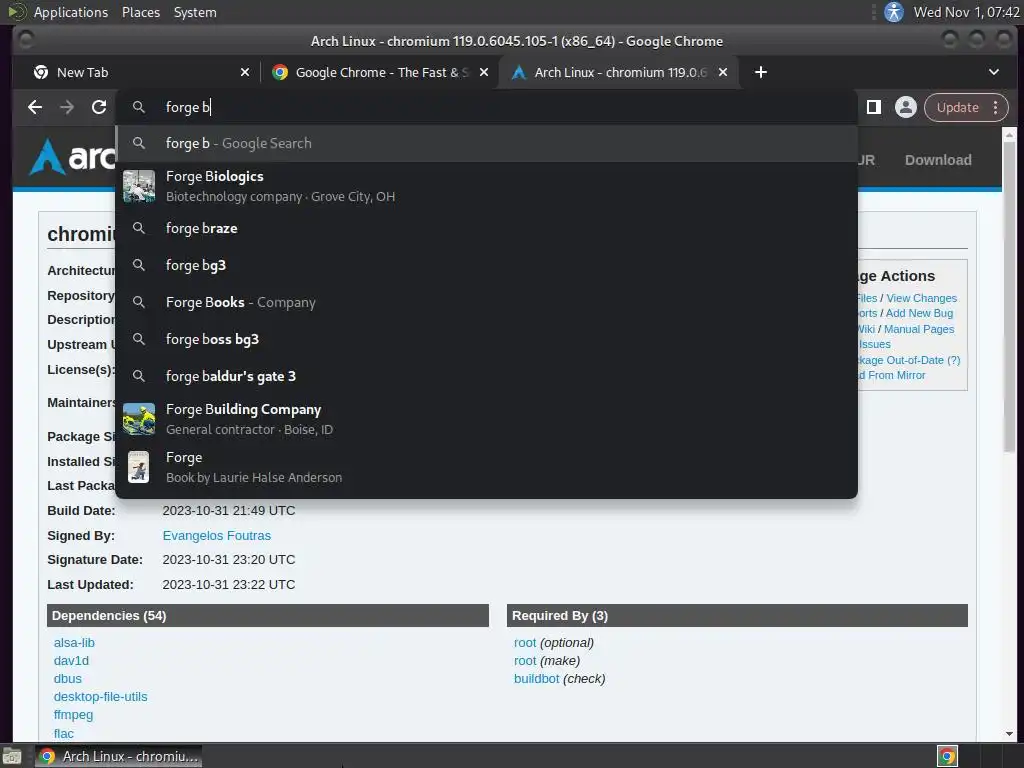Open Chrome three-dot menu

pyautogui.click(x=996, y=107)
